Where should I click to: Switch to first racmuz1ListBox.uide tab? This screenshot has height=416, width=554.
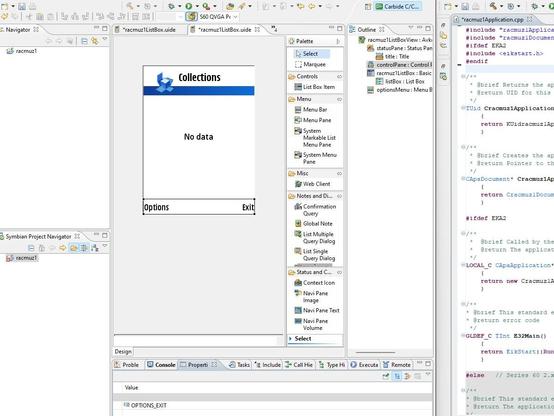[149, 30]
